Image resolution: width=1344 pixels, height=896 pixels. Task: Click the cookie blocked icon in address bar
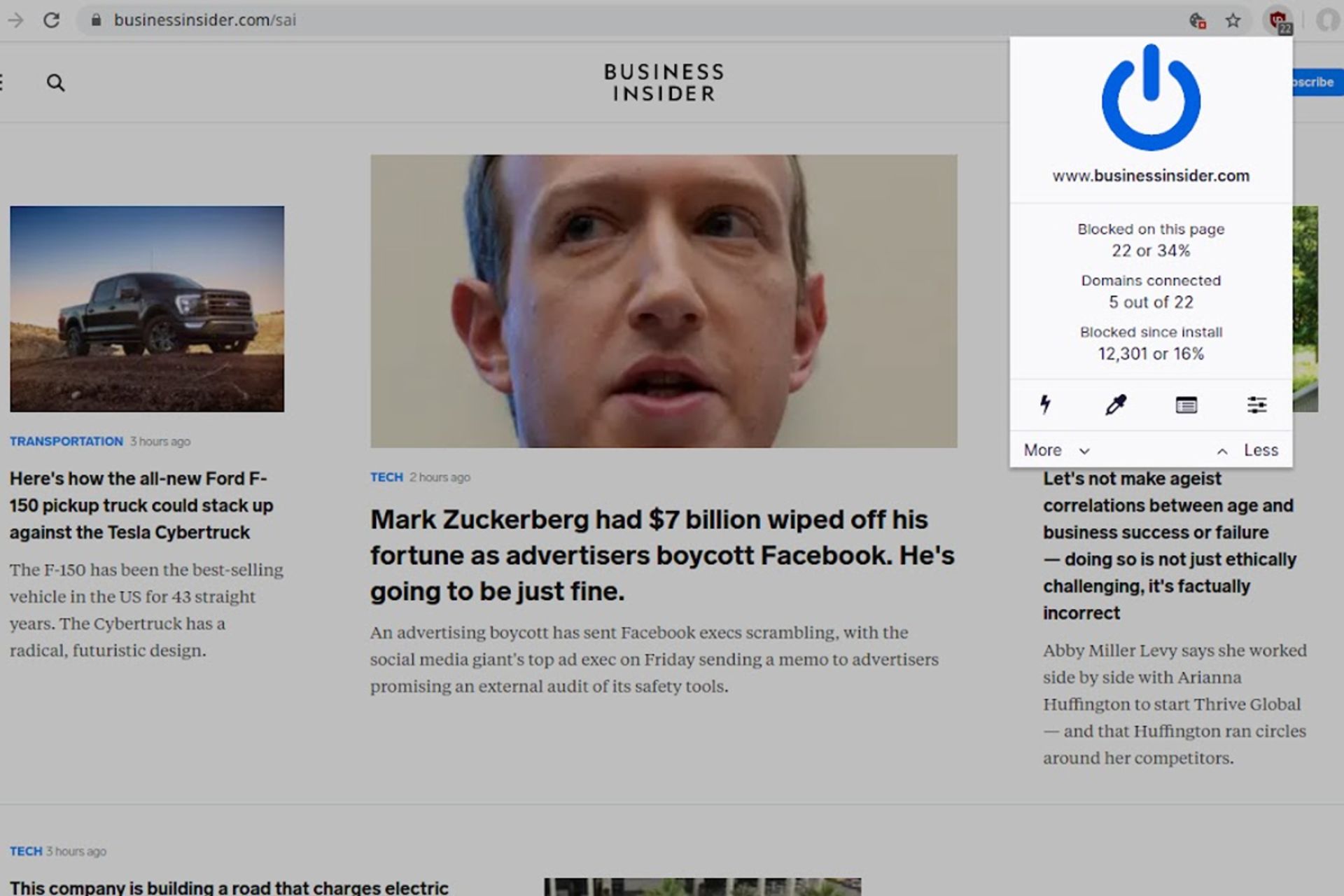pos(1198,20)
